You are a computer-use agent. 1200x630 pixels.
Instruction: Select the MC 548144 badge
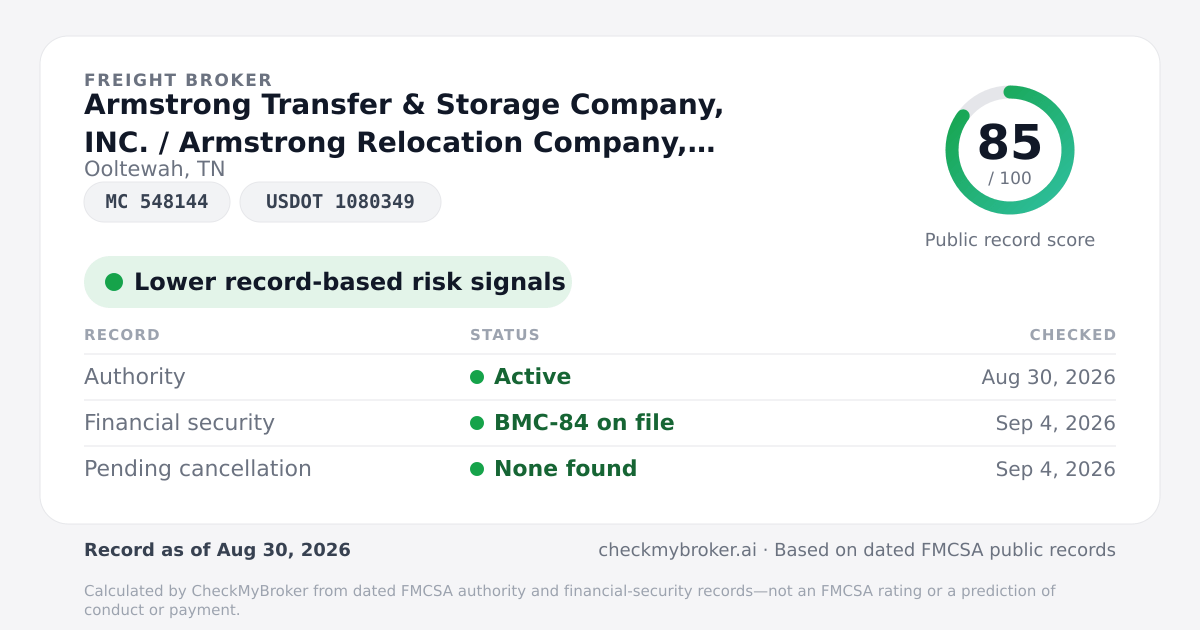(157, 202)
